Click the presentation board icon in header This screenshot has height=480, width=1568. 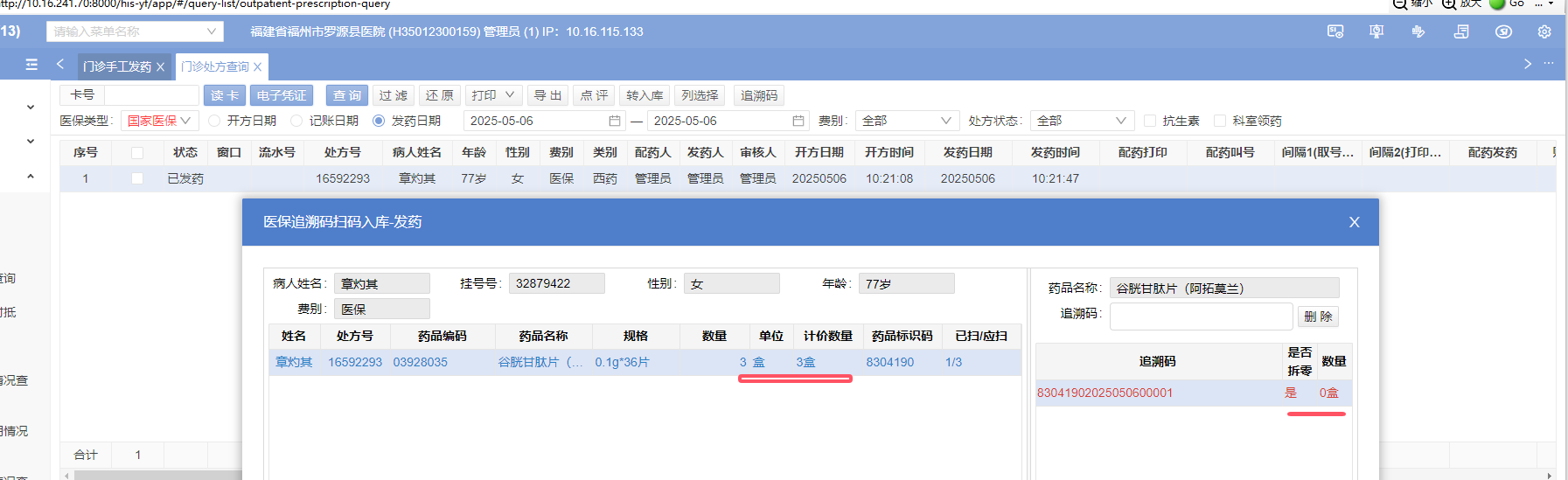[1376, 31]
